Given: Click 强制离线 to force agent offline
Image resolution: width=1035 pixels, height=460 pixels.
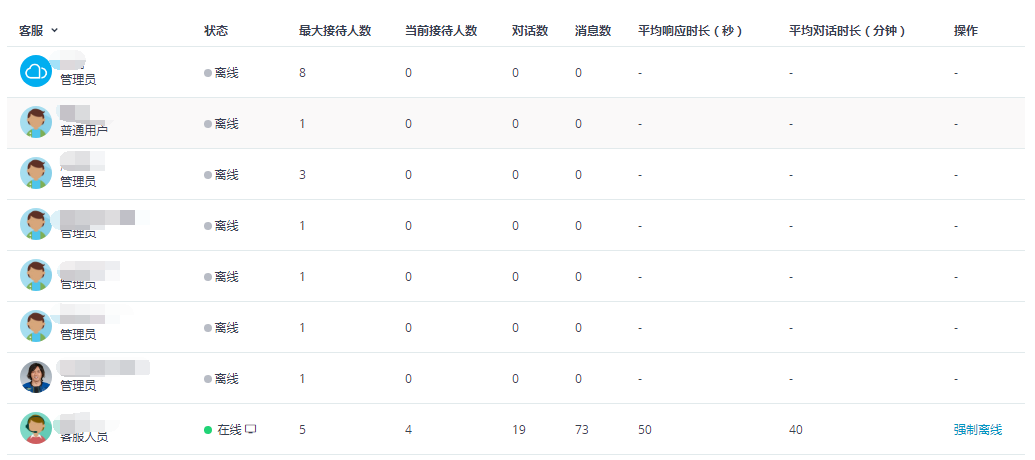Looking at the screenshot, I should [978, 430].
